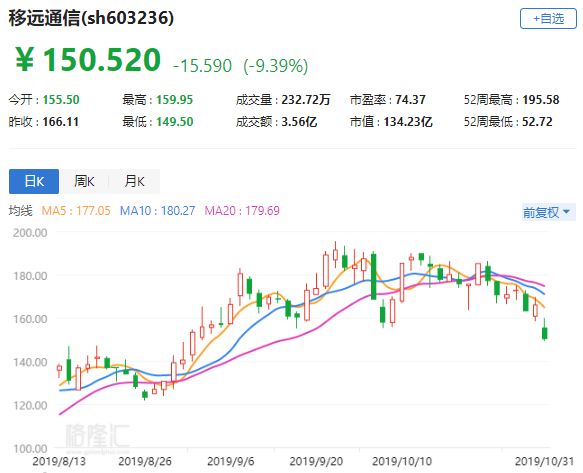Click the 2019/9/6 date axis label
The width and height of the screenshot is (583, 473).
231,461
